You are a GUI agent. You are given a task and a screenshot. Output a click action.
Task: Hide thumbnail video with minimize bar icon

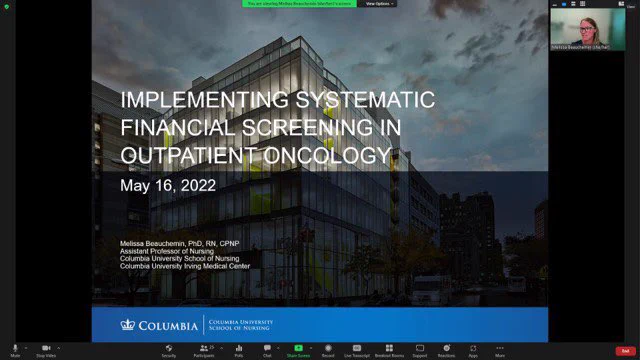pyautogui.click(x=555, y=4)
